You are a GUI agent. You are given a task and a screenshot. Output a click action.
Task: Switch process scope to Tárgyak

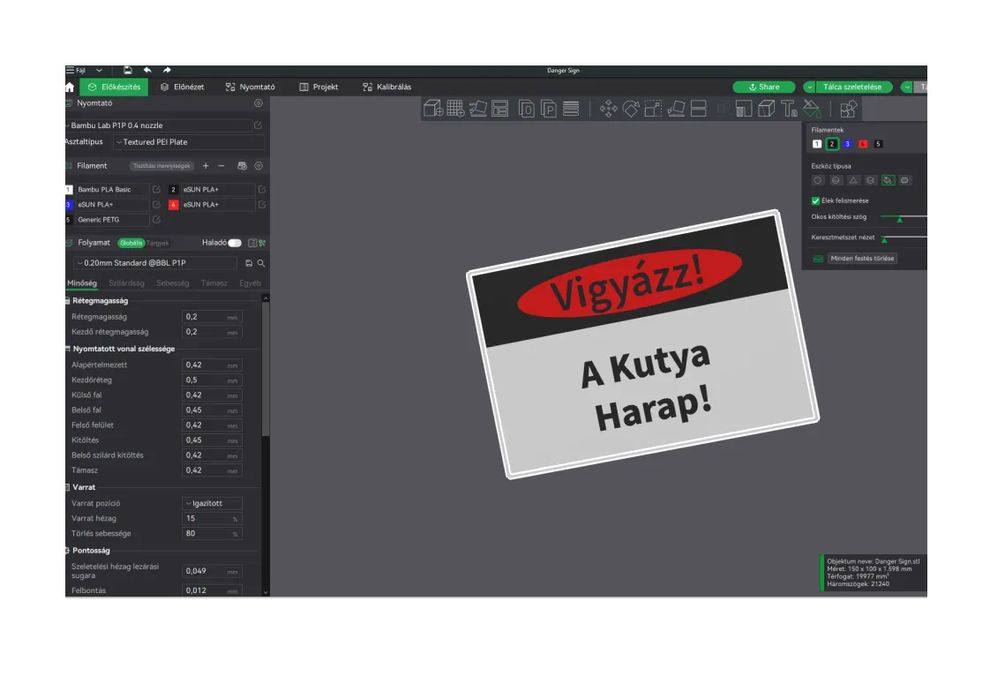(x=158, y=243)
